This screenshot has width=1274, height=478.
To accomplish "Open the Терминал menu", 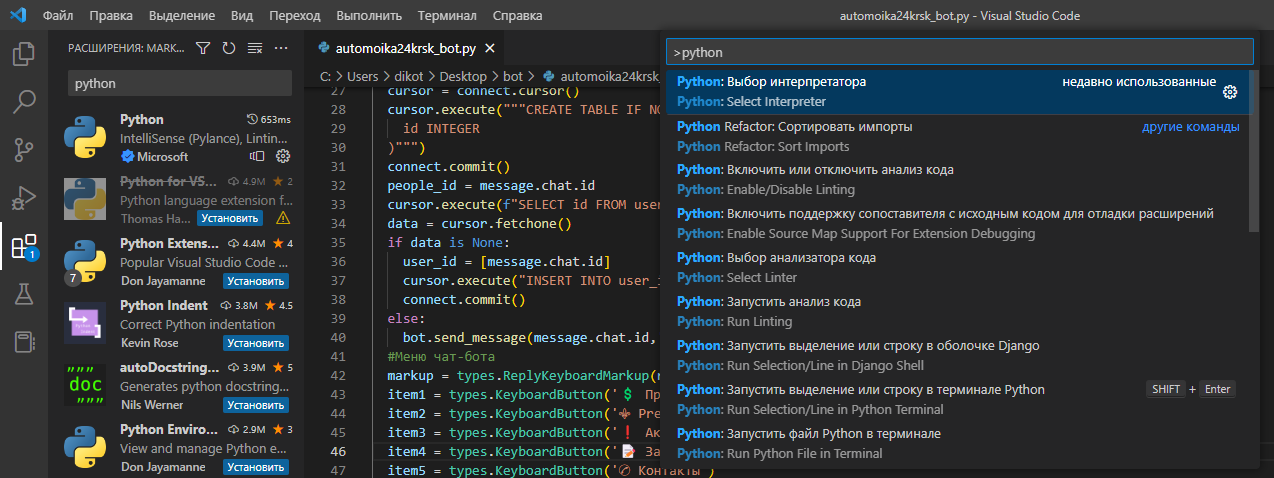I will [x=447, y=16].
